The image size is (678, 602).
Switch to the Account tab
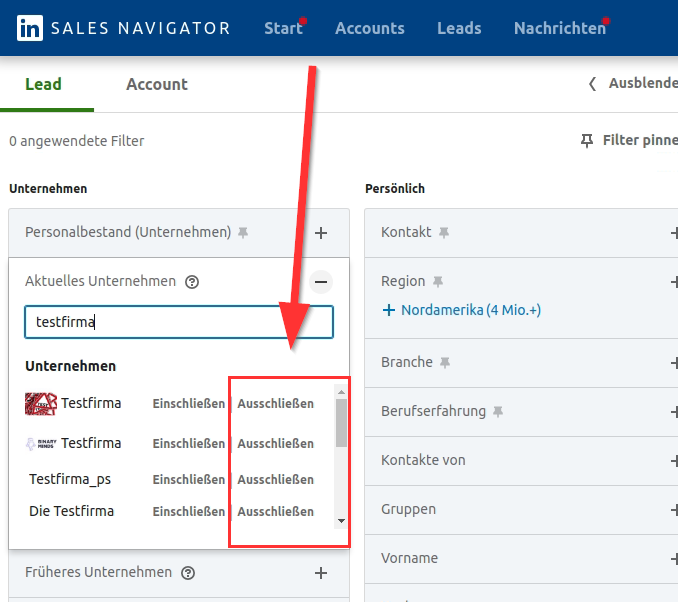[156, 84]
